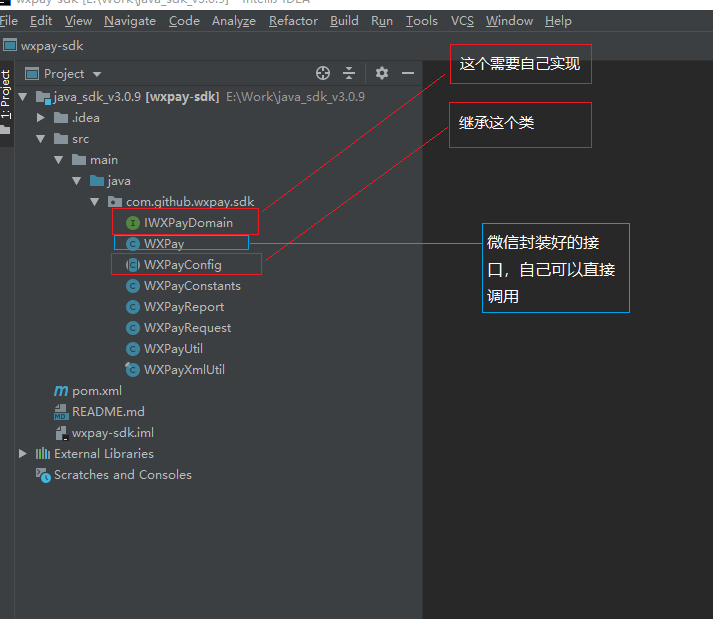Select WXPayRequest in the tree
The width and height of the screenshot is (713, 619).
pos(187,328)
